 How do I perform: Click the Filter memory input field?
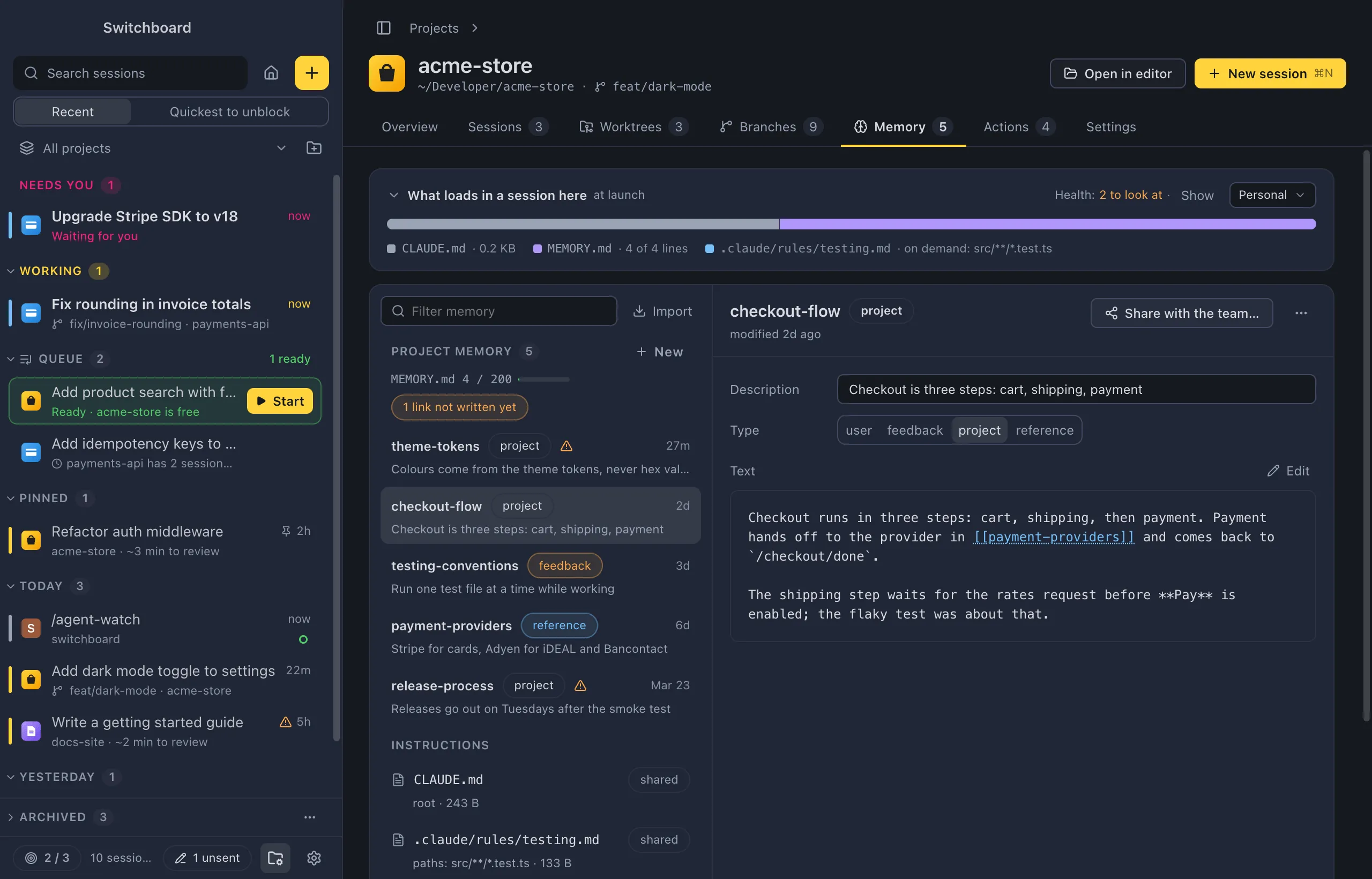(x=499, y=311)
